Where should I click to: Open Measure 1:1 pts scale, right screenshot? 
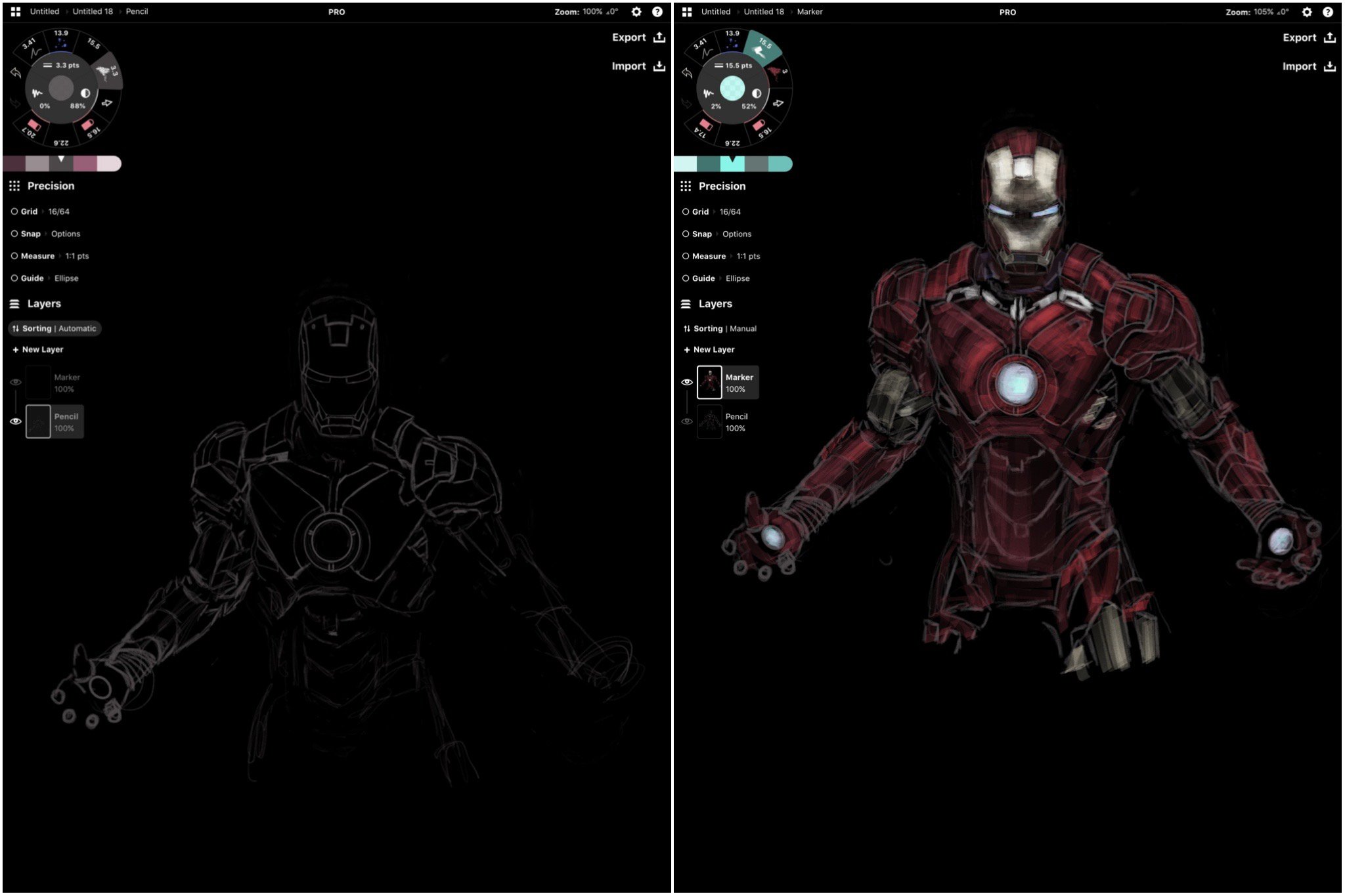pos(748,256)
